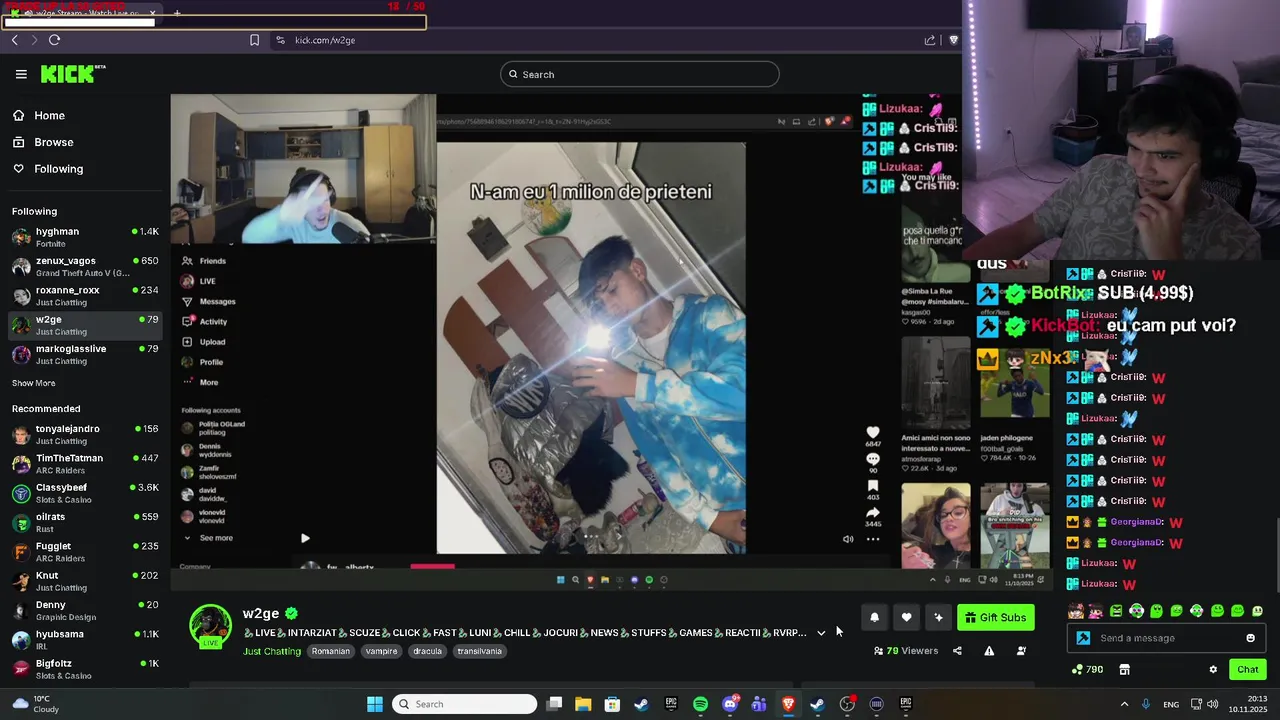
Task: Select the vampire tag
Action: 381,651
